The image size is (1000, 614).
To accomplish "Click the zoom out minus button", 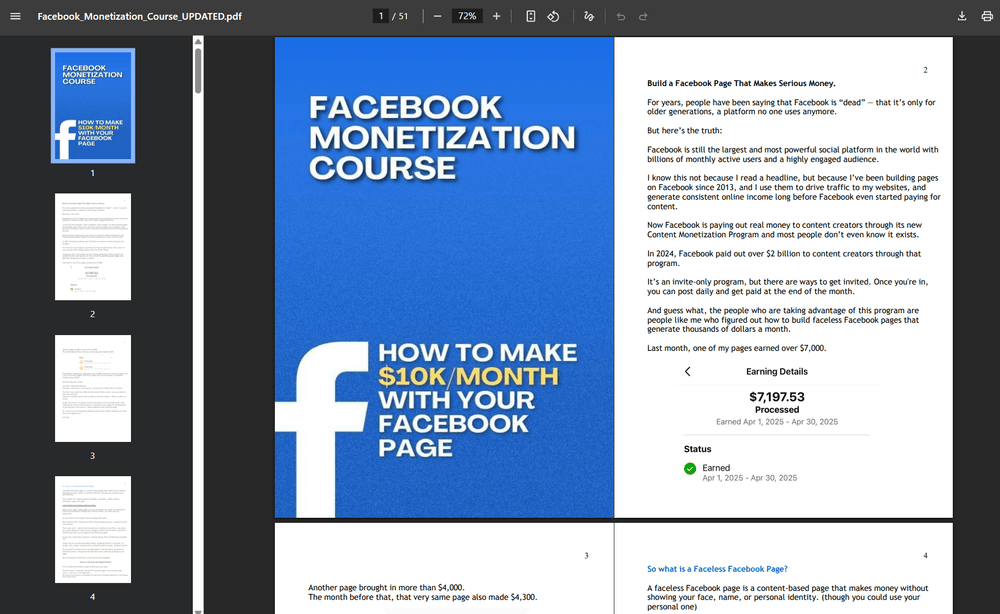I will coord(438,16).
